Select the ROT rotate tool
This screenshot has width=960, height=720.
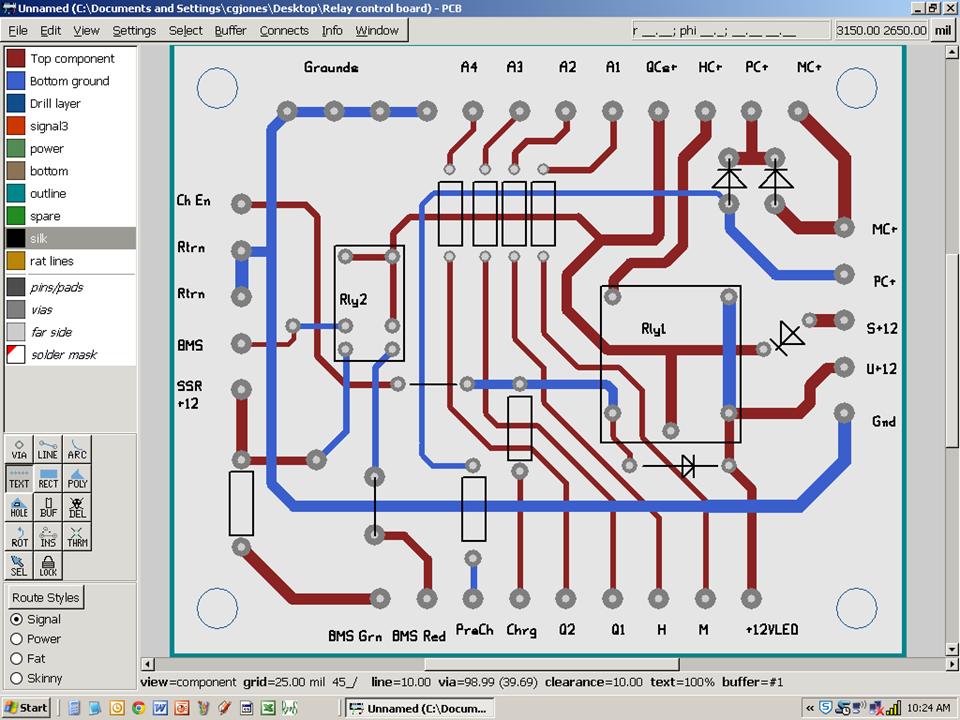[x=19, y=536]
